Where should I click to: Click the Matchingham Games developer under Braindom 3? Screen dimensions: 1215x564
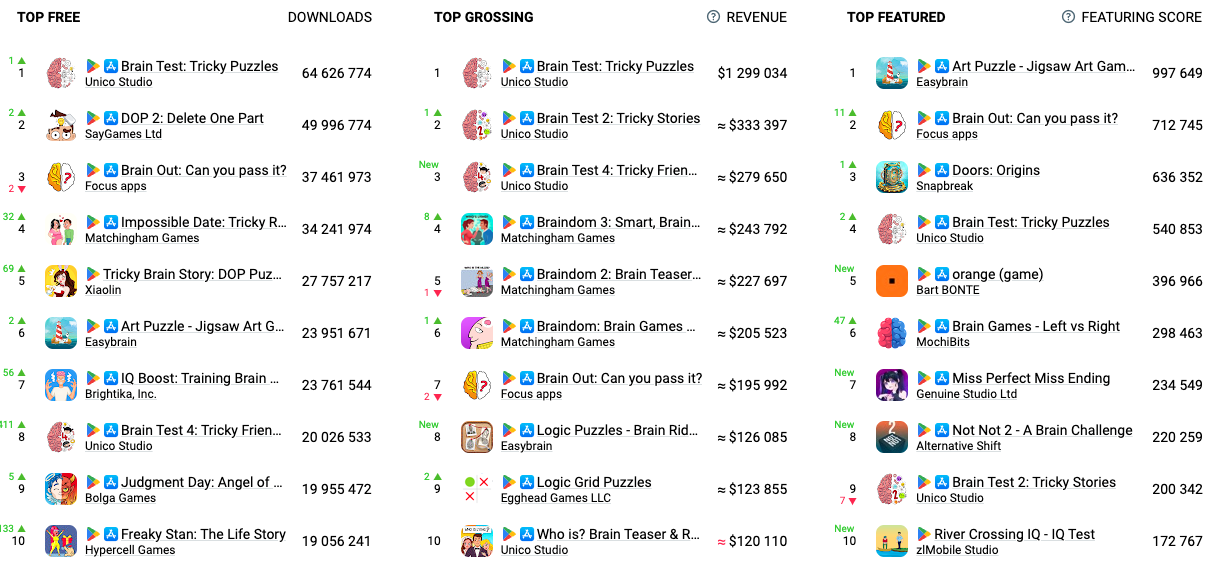click(x=558, y=238)
